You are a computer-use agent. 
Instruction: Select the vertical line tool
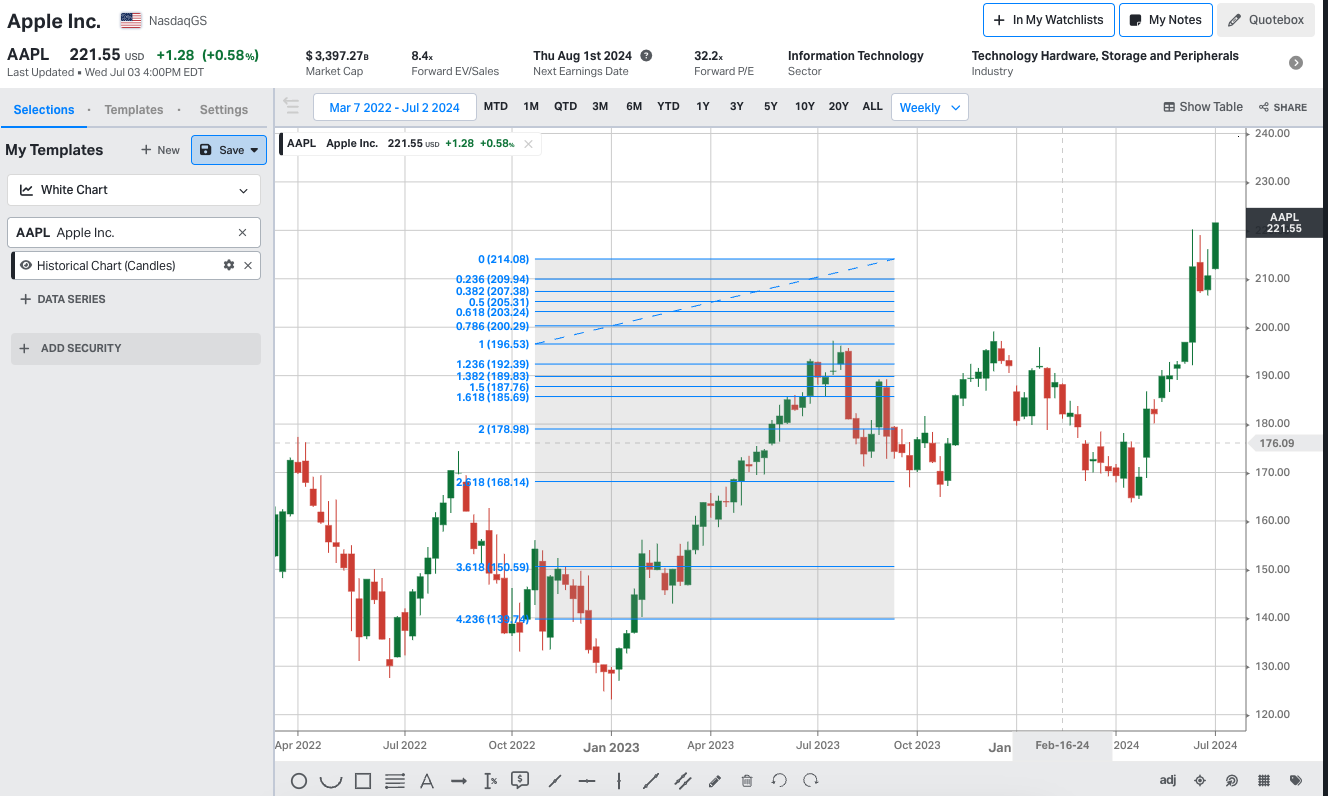(619, 781)
